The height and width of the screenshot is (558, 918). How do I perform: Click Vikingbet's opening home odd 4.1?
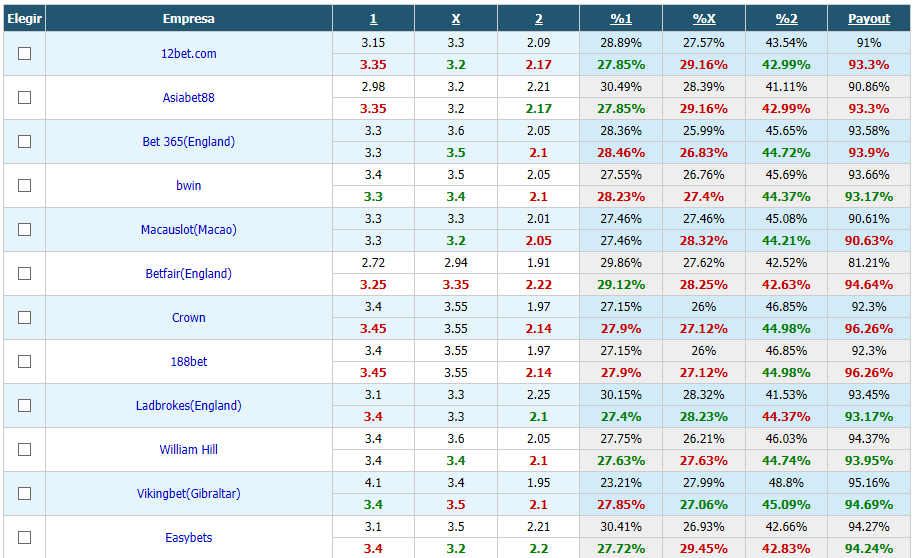point(374,482)
